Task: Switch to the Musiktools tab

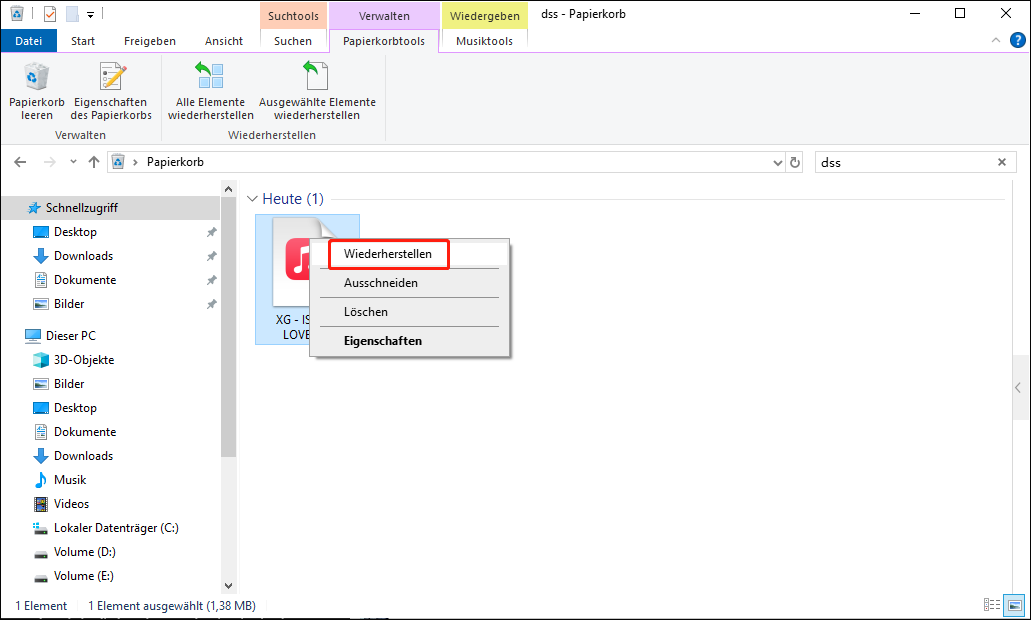Action: point(485,41)
